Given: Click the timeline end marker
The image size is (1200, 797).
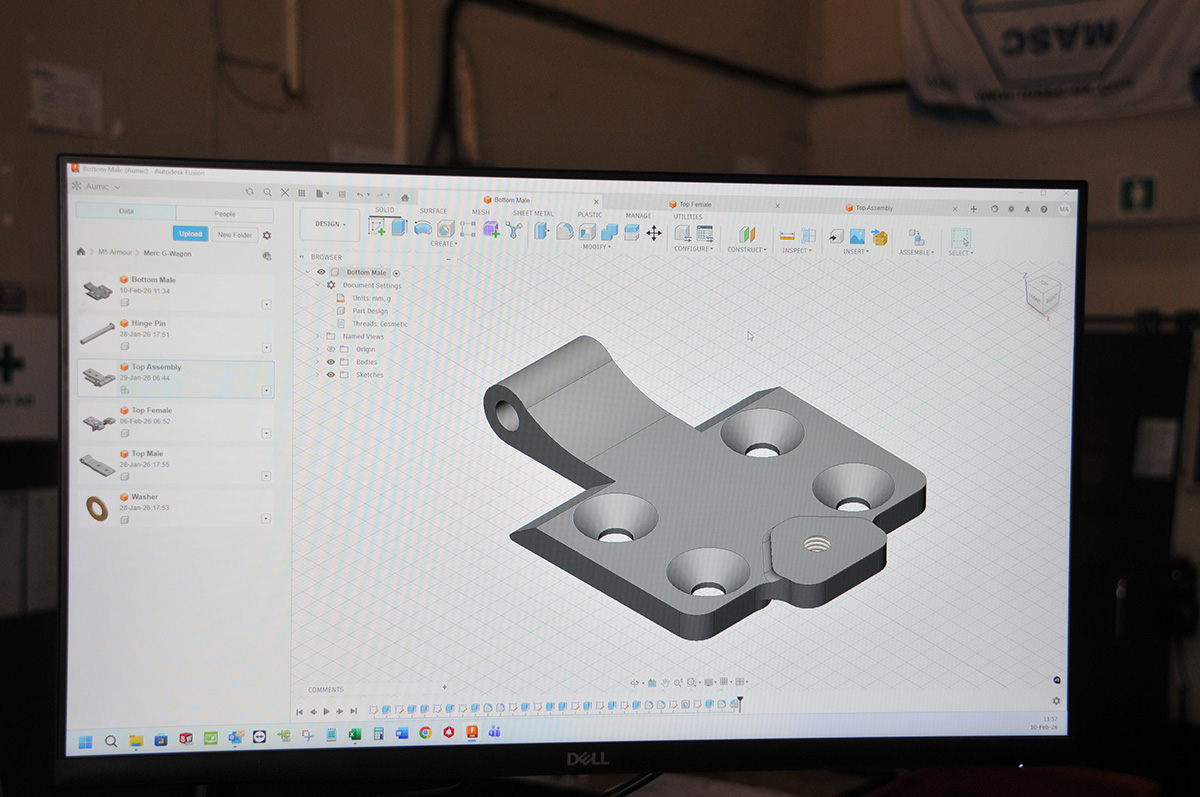Looking at the screenshot, I should tap(740, 702).
